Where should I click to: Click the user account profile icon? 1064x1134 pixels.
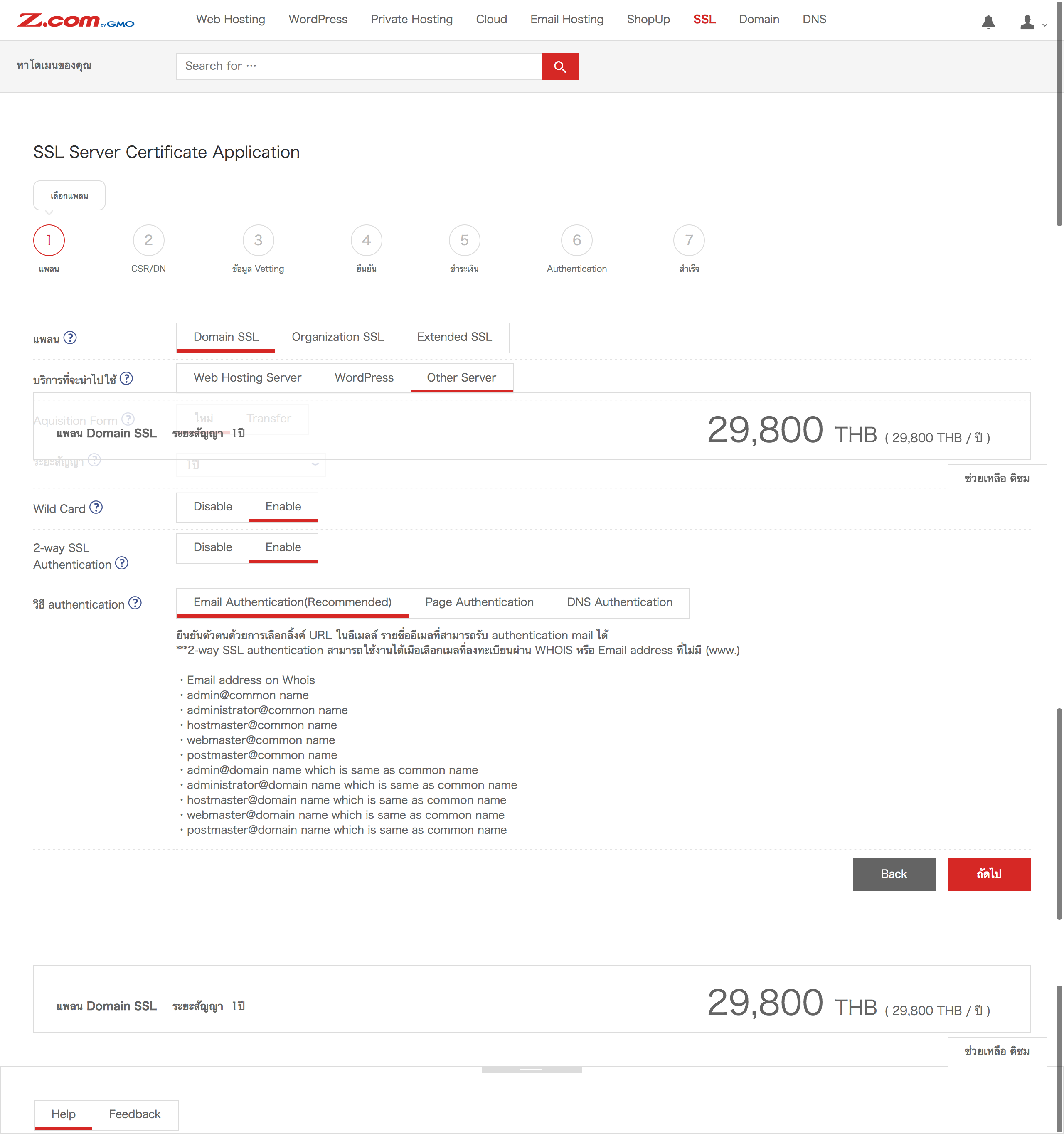coord(1027,22)
